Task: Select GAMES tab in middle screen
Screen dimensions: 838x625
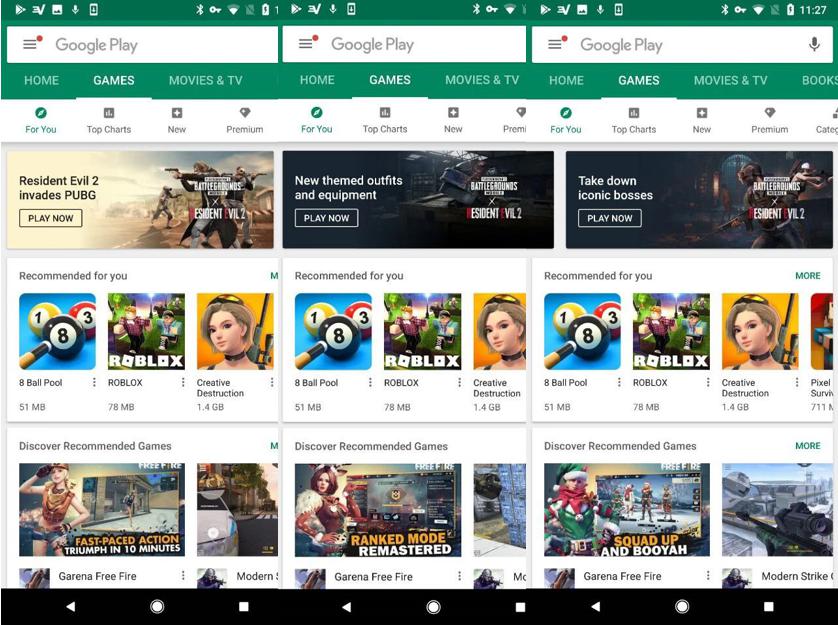Action: [x=390, y=80]
